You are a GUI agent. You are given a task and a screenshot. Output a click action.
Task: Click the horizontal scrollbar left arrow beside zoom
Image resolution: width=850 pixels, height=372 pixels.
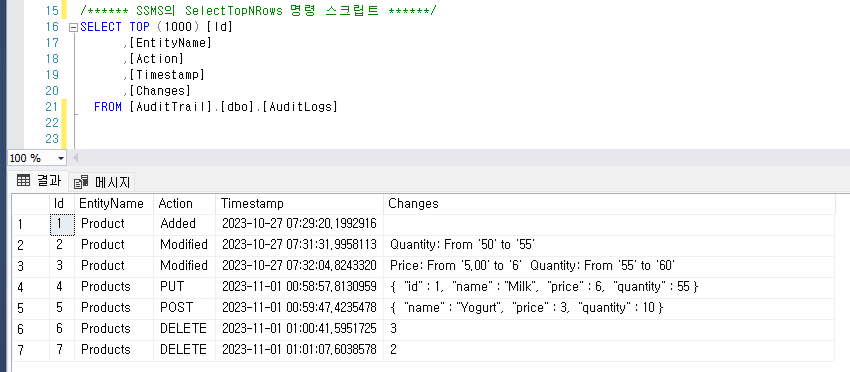pos(75,158)
